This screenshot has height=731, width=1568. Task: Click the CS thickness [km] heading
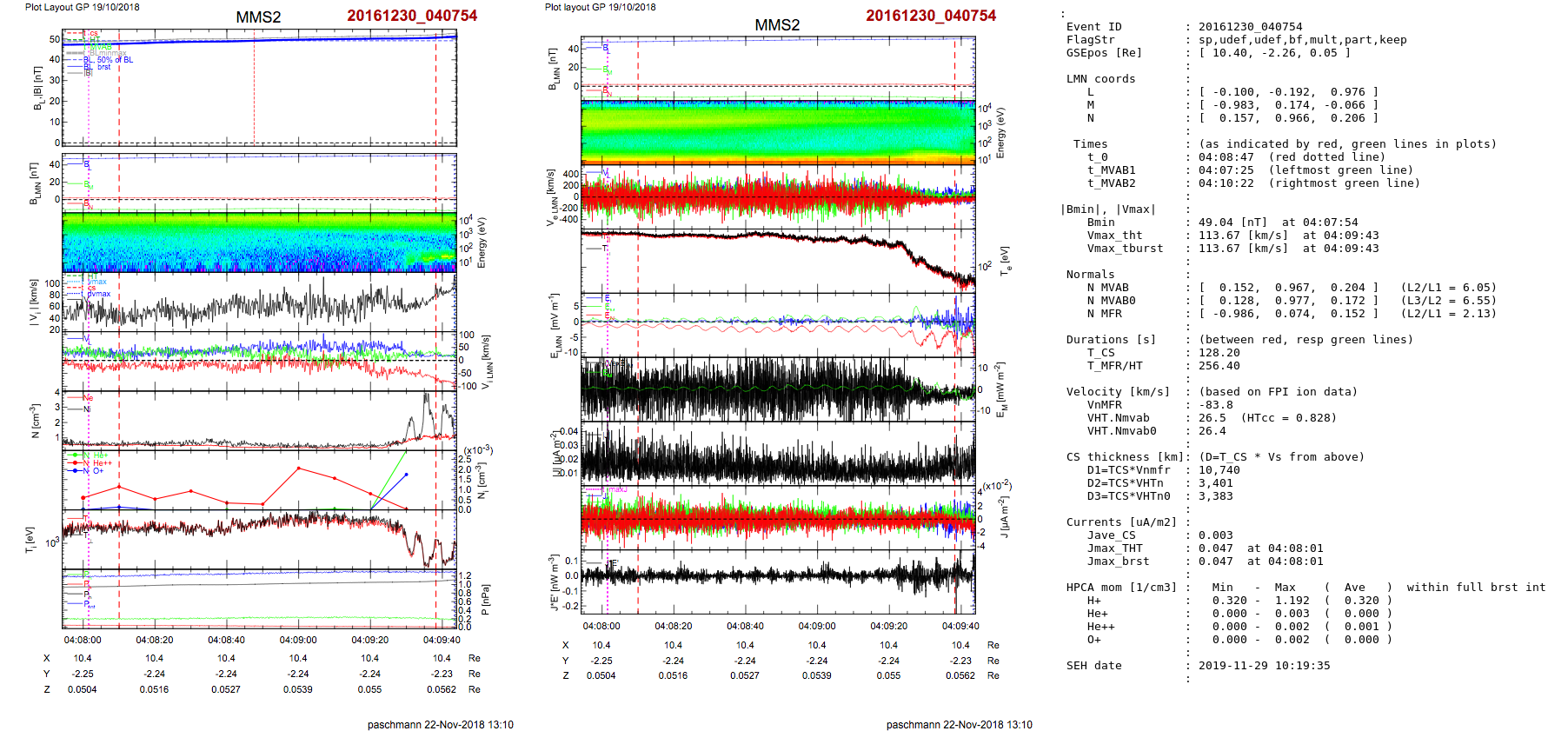[1125, 457]
